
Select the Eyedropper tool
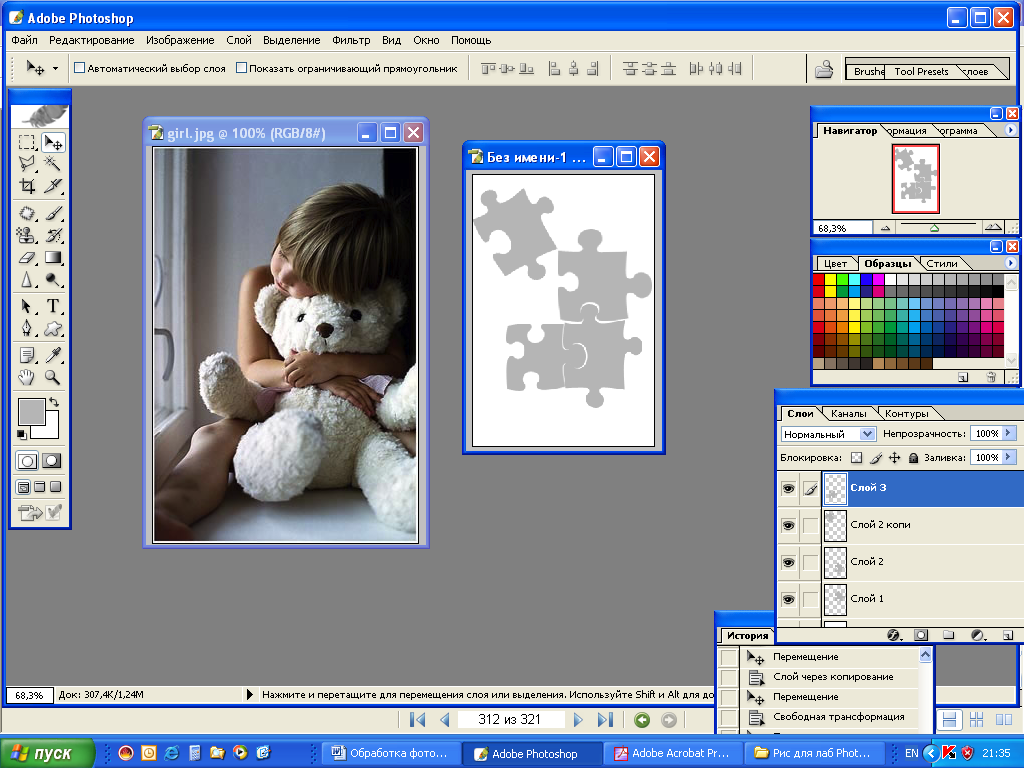53,355
